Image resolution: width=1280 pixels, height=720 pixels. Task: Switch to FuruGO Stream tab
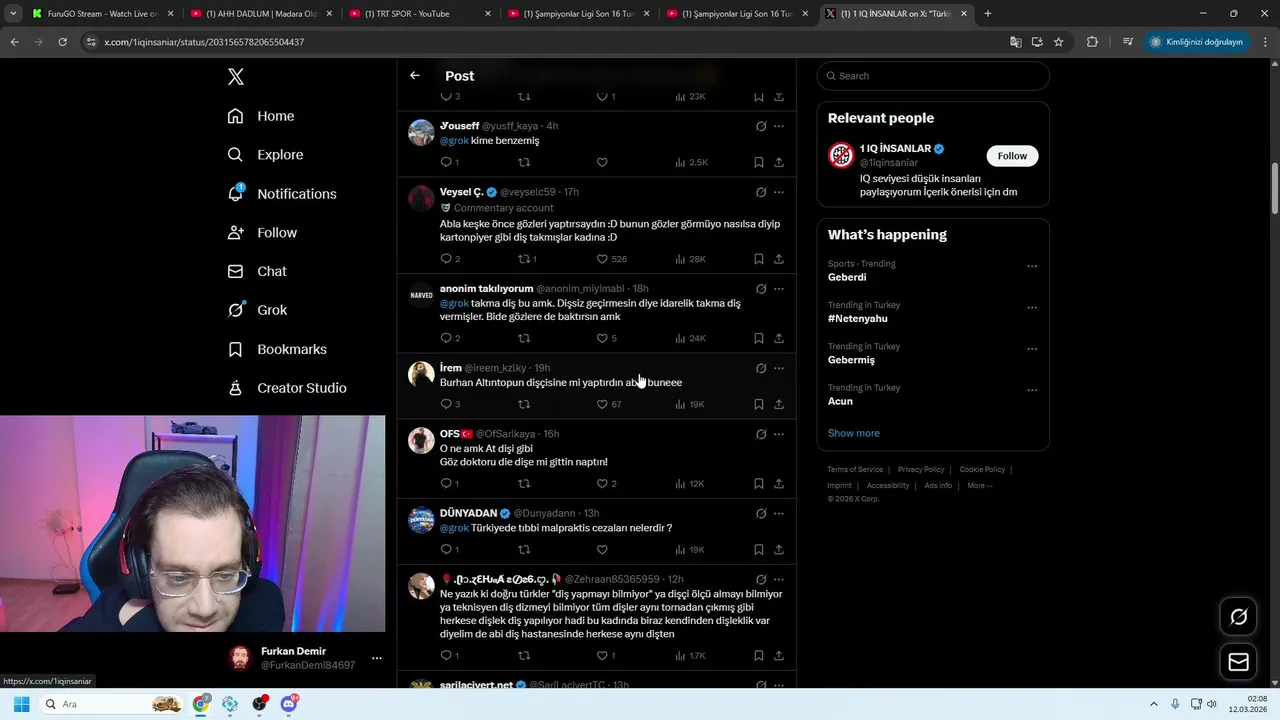pos(100,14)
